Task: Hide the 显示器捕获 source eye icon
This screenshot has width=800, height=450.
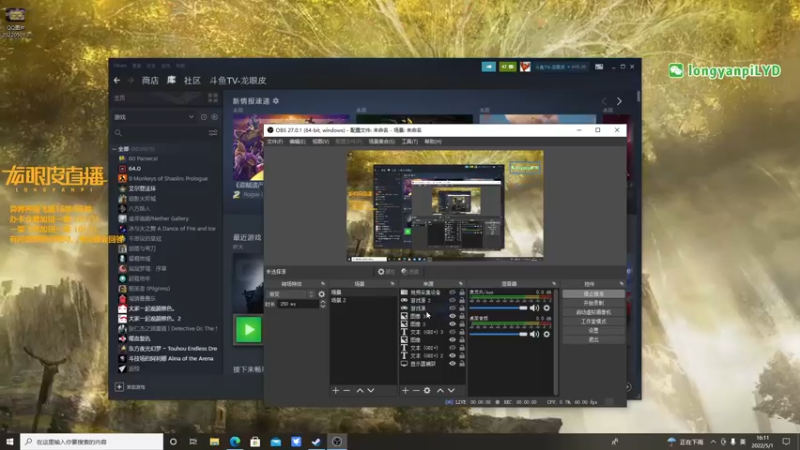Action: 452,364
